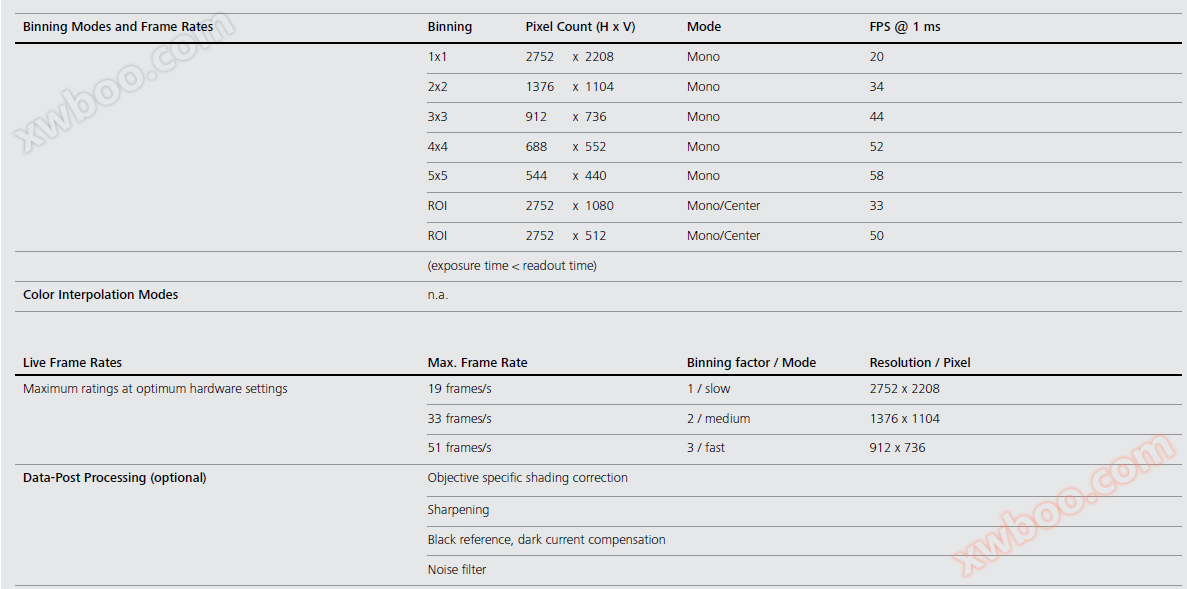Viewport: 1187px width, 589px height.
Task: Click the Noise filter entry
Action: [x=457, y=570]
